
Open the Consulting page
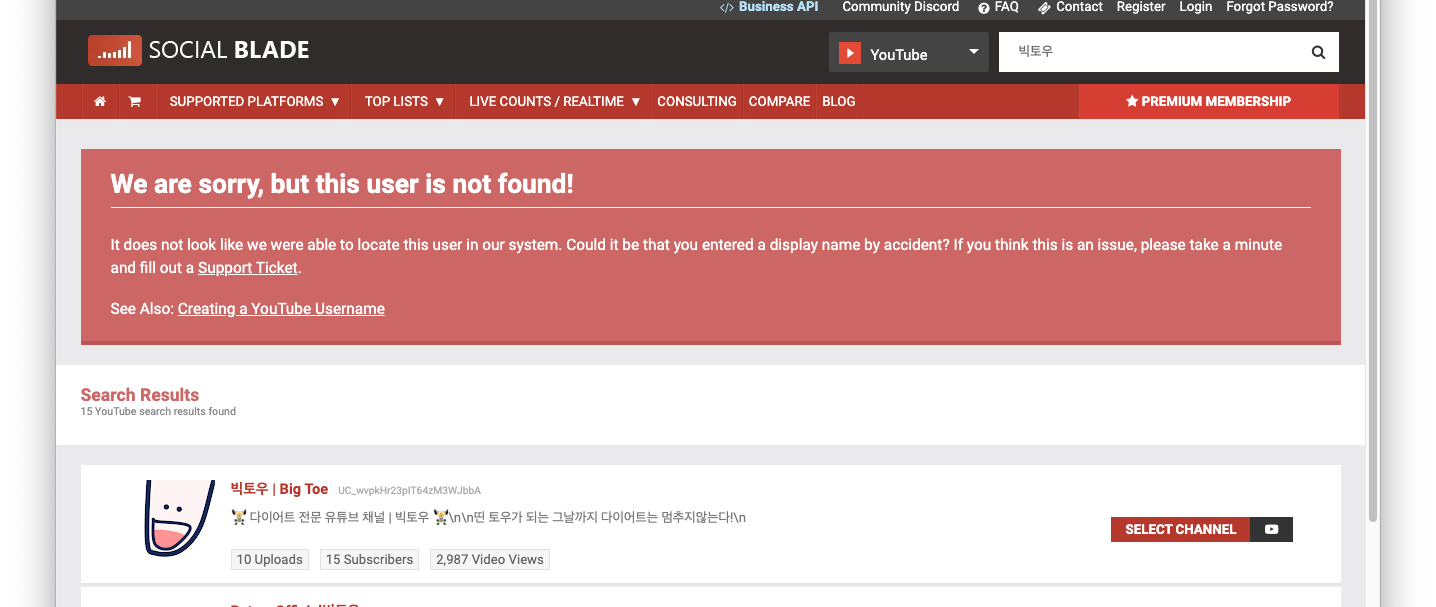[697, 102]
